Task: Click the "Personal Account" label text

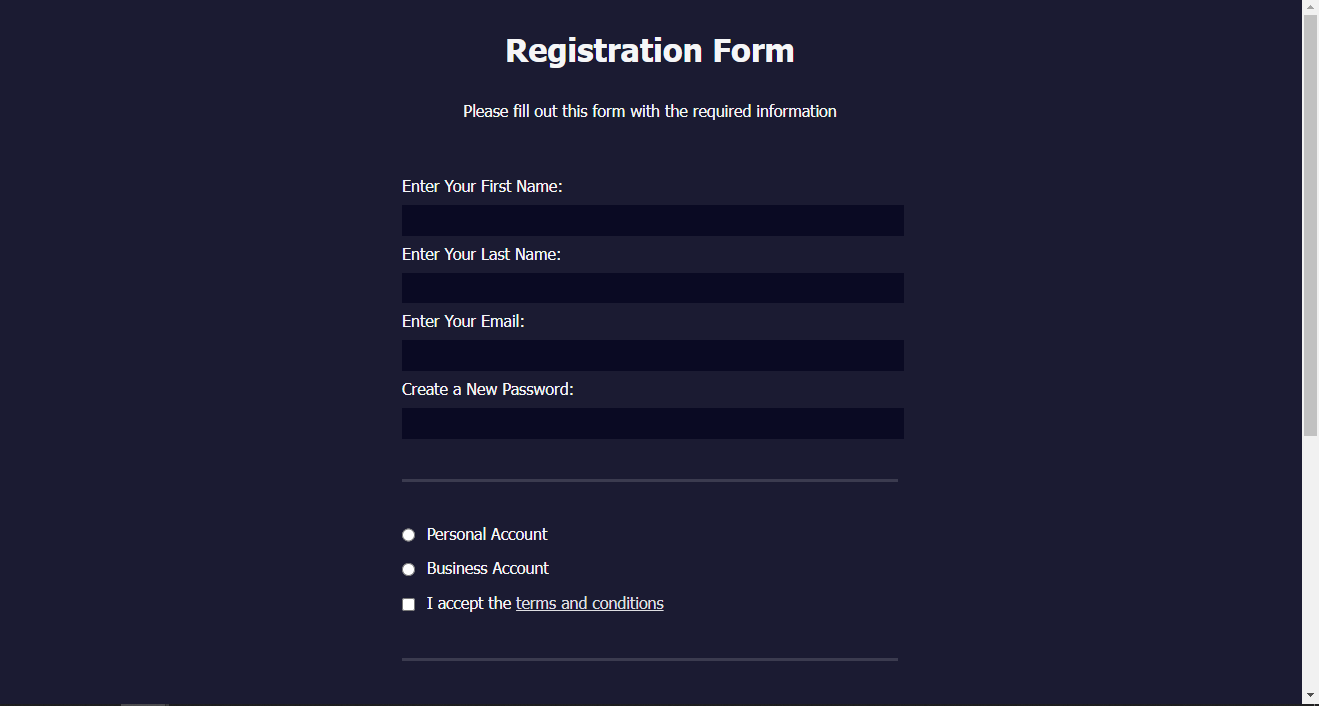Action: (x=487, y=535)
